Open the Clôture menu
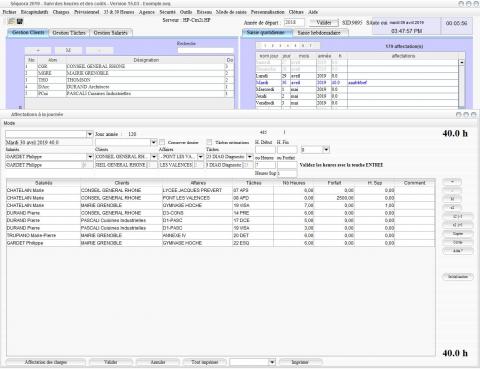 (296, 12)
